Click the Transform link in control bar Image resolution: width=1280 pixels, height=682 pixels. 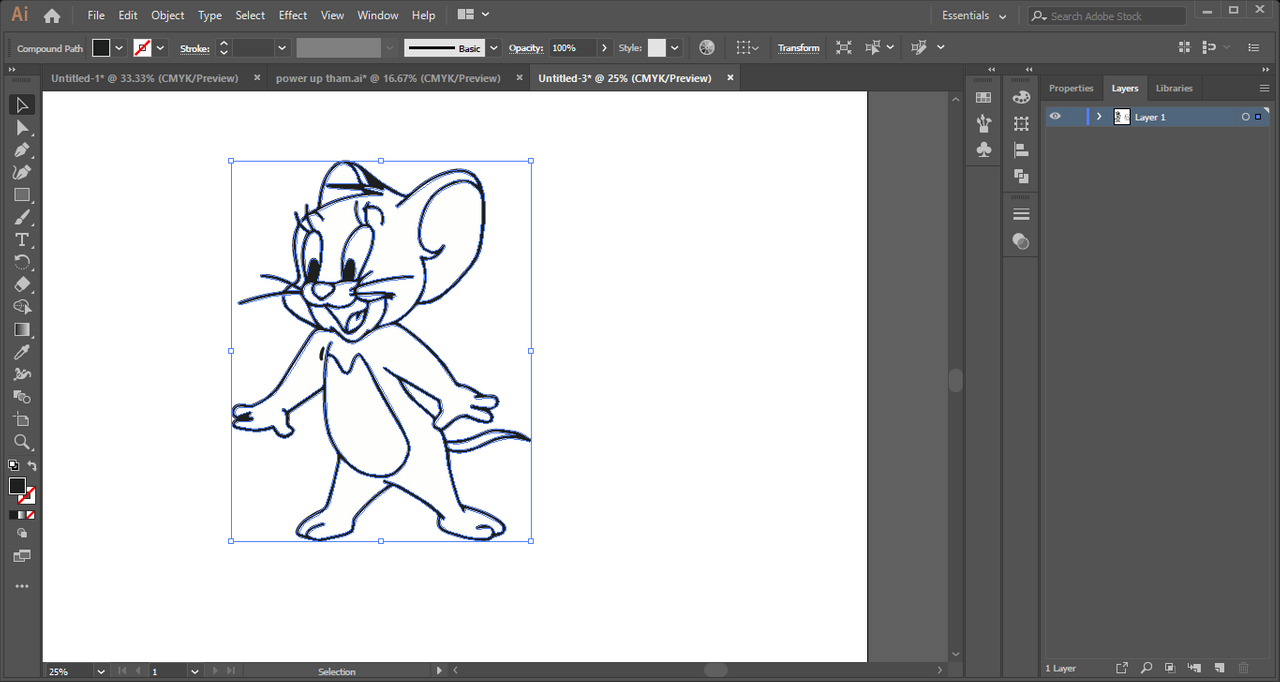pos(798,48)
